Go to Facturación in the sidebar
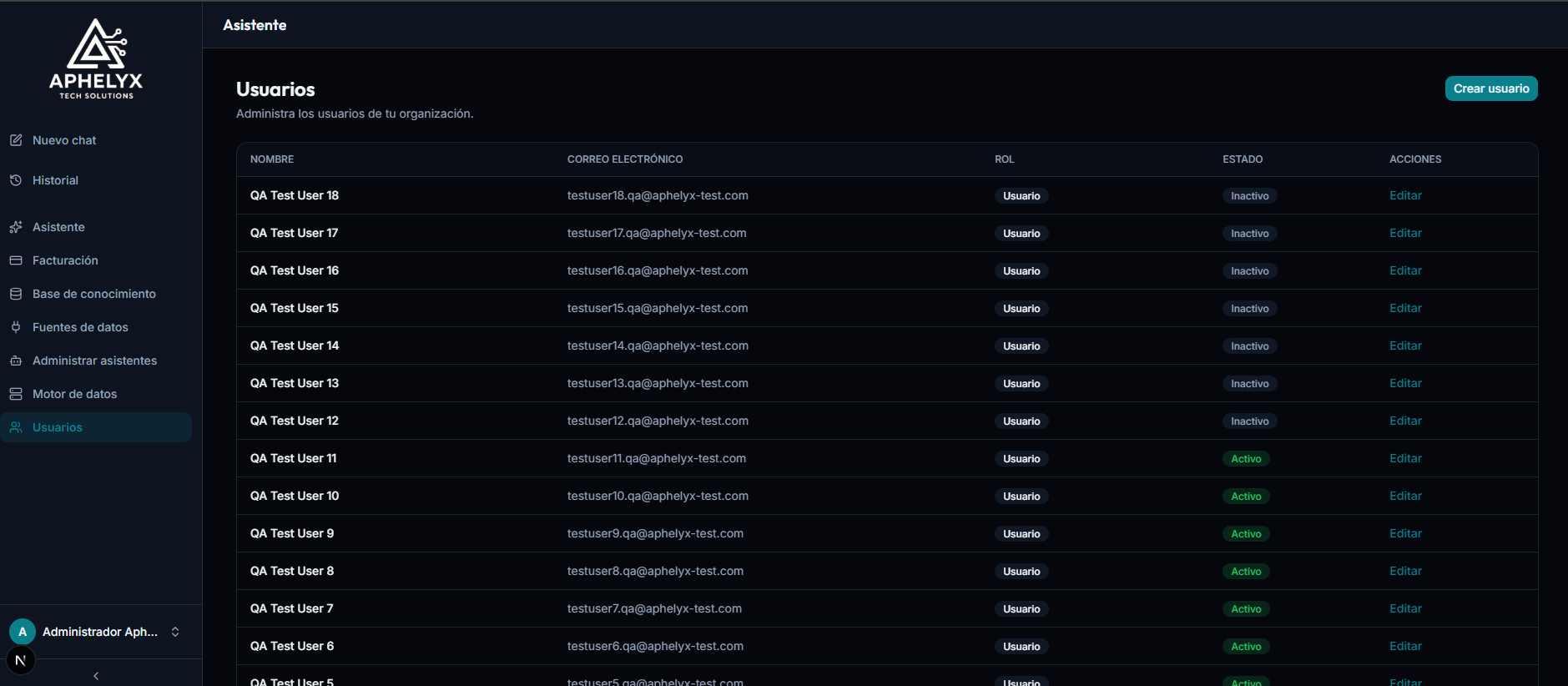Screen dimensions: 1568x686 [x=96, y=260]
